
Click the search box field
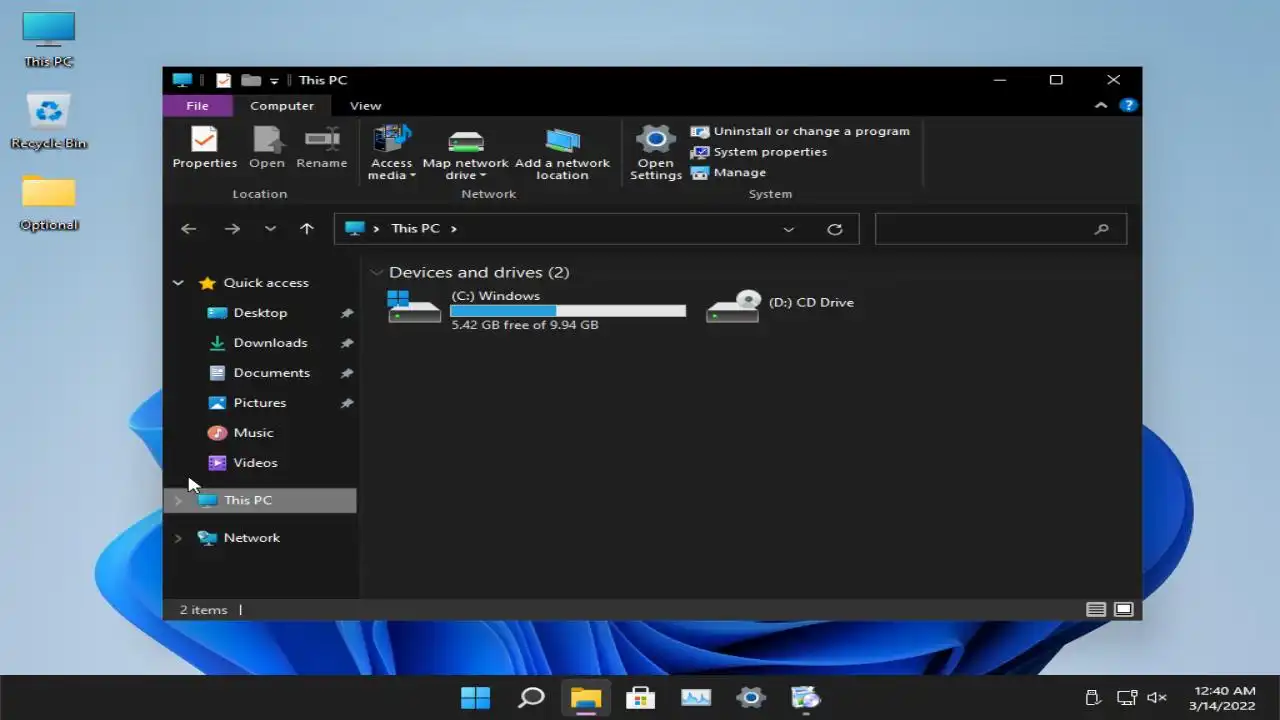[1001, 229]
